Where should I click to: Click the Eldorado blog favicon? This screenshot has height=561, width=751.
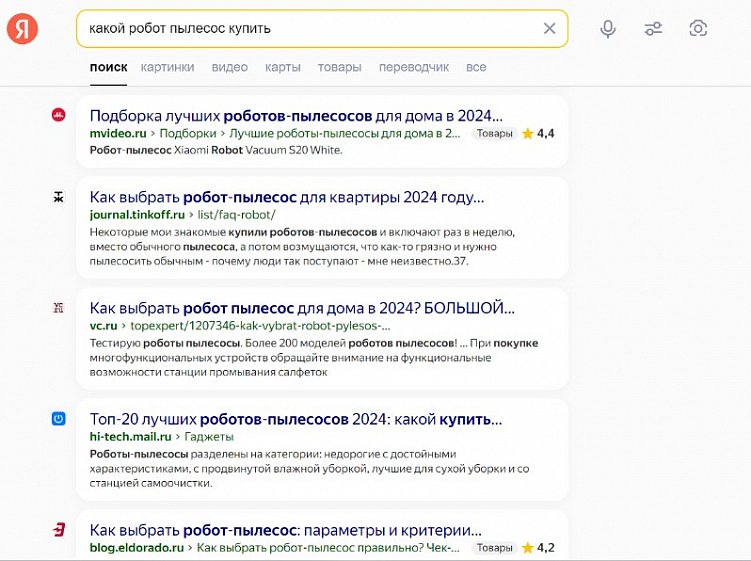[x=58, y=530]
